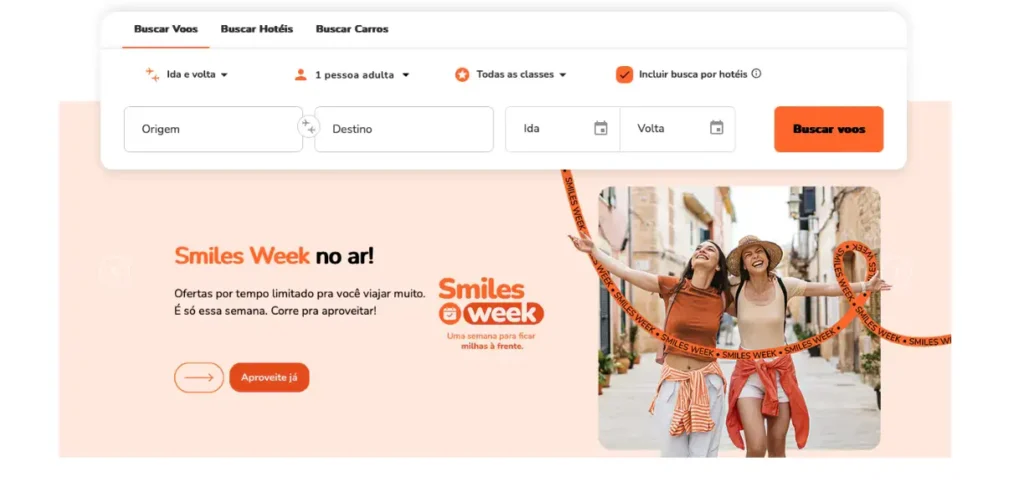Open the 1 pessoa adulta dropdown

(362, 74)
